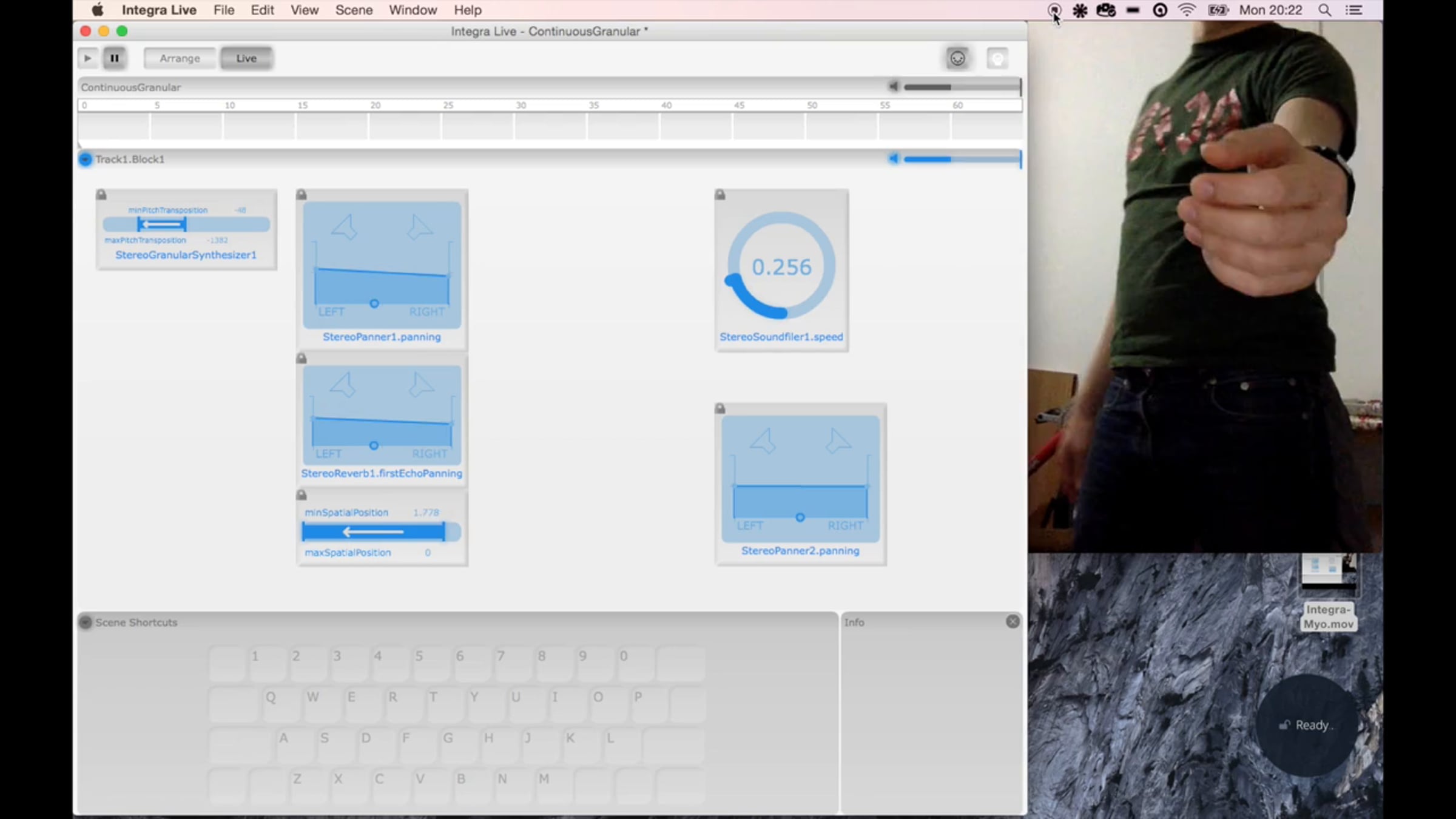Open the Scene menu
Viewport: 1456px width, 819px height.
[x=354, y=10]
